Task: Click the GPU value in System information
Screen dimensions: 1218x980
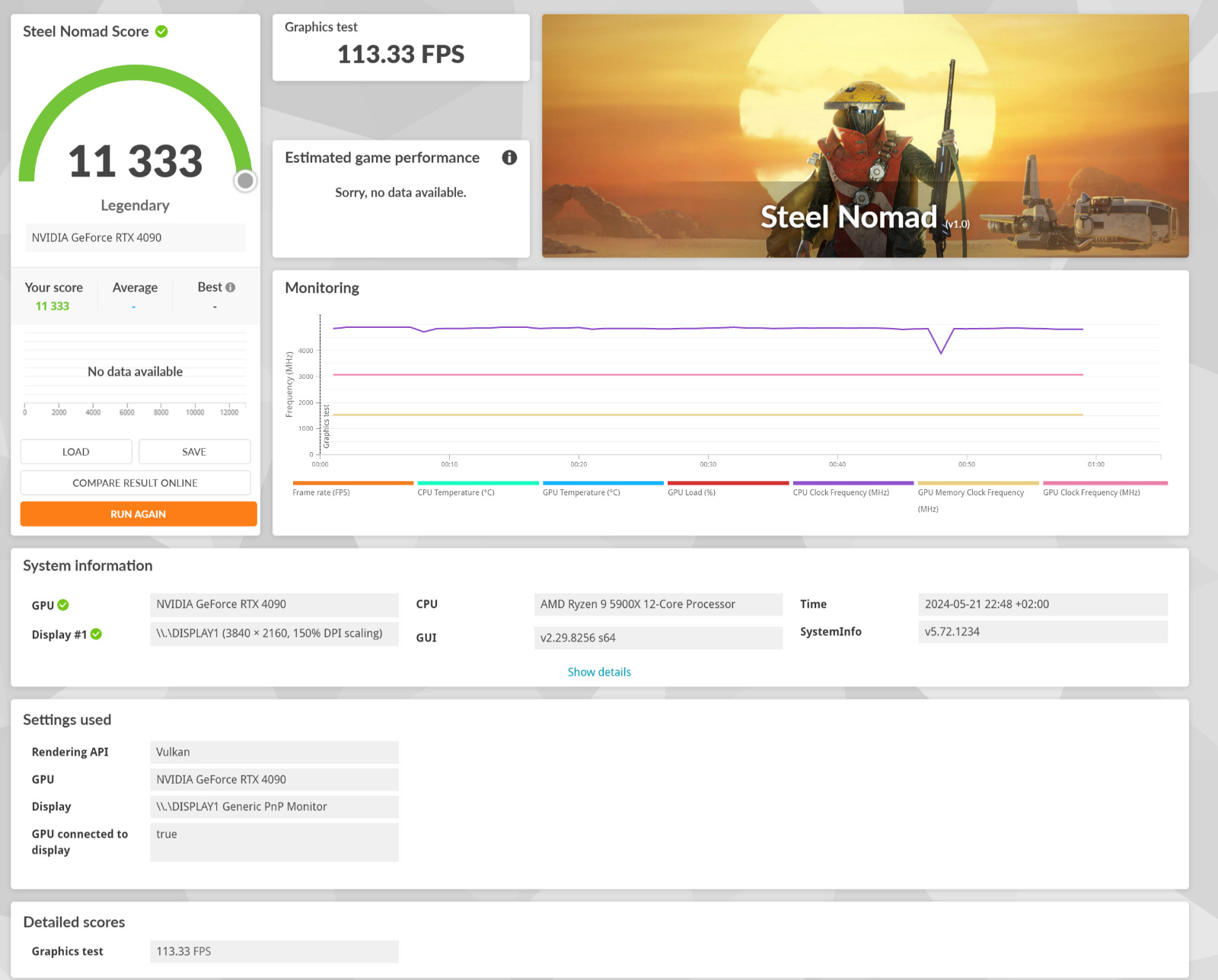Action: click(274, 605)
